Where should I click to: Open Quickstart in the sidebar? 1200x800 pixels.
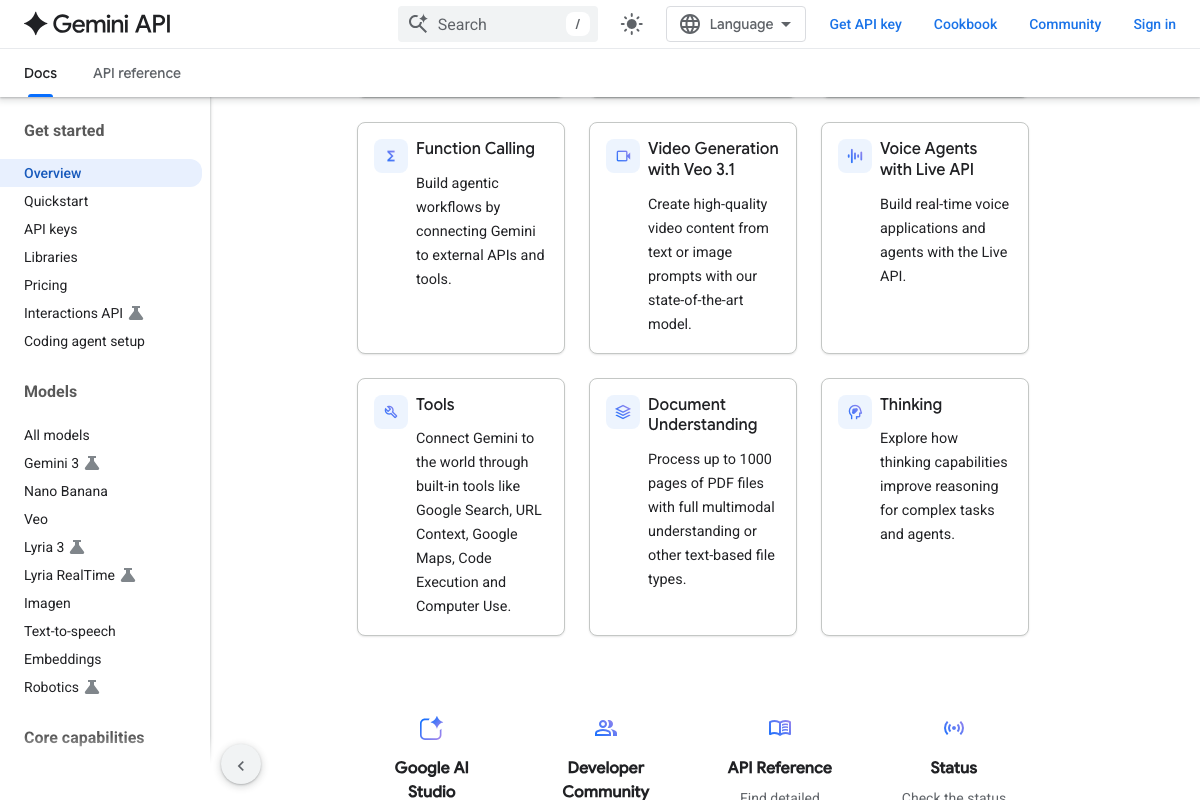(56, 201)
